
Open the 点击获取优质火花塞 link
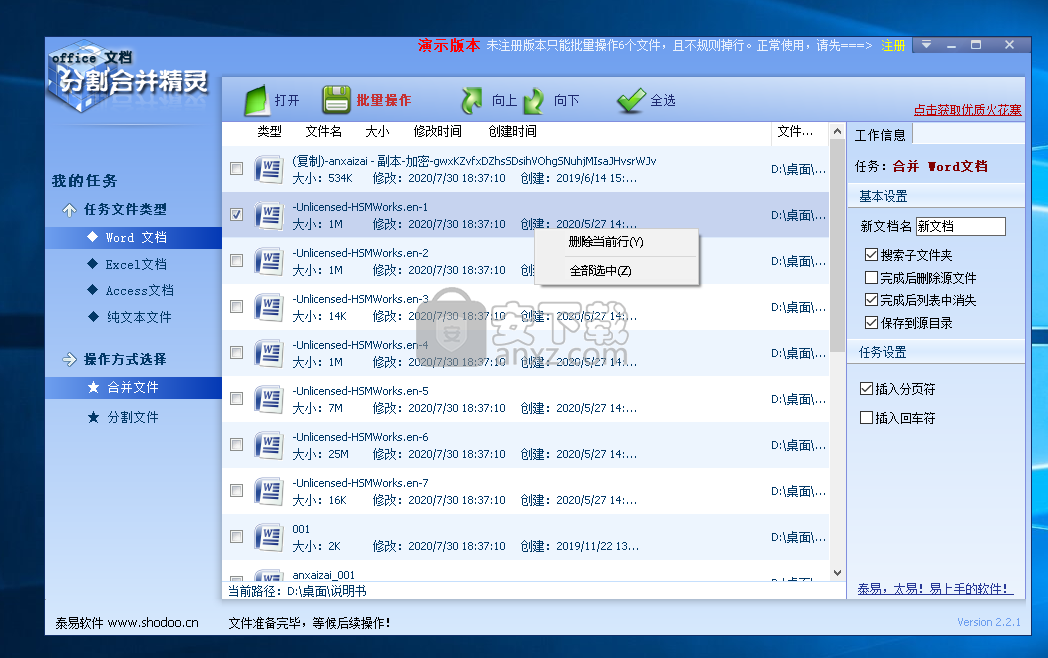click(x=968, y=110)
